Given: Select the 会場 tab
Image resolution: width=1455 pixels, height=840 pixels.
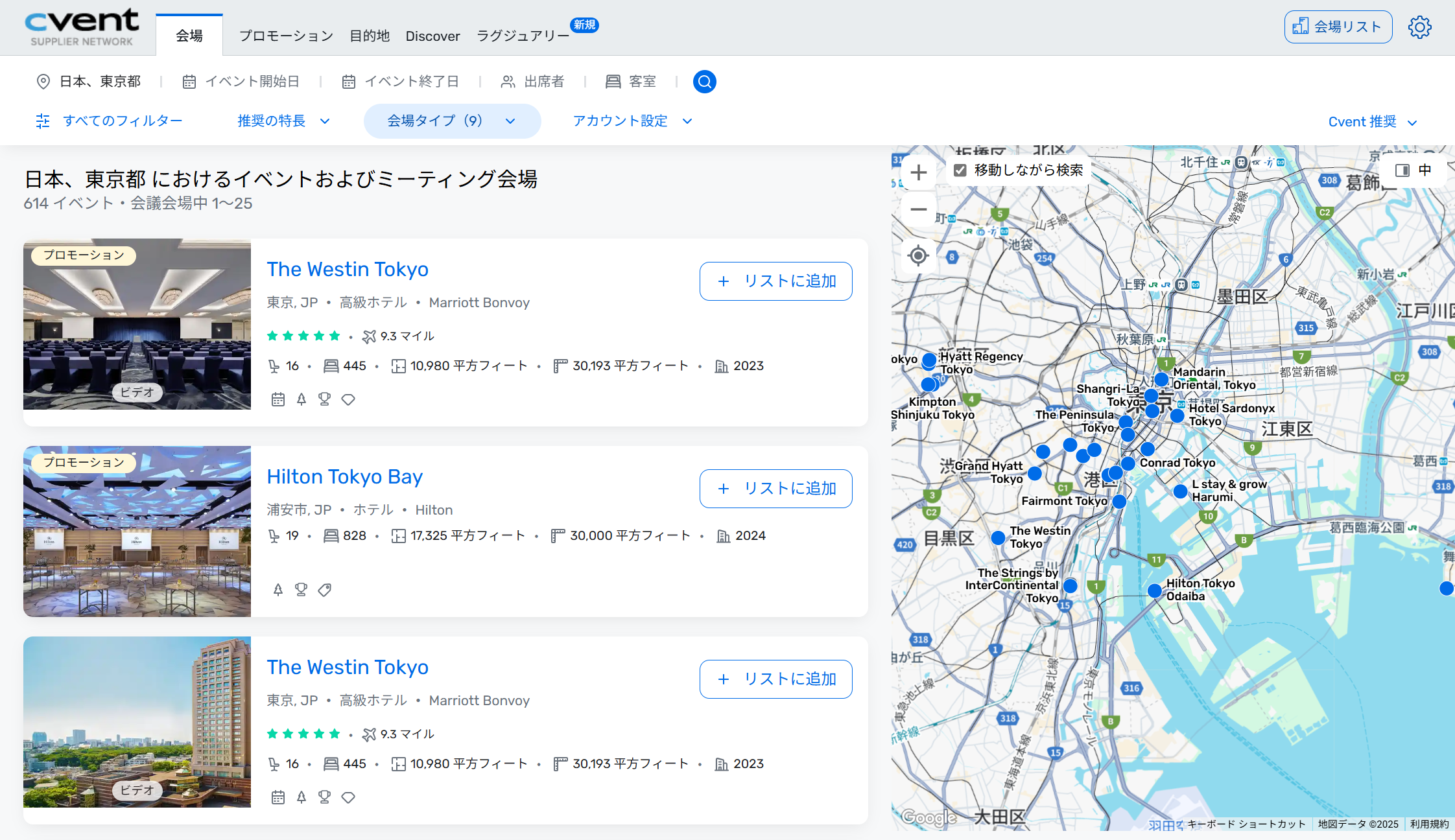Looking at the screenshot, I should (189, 36).
